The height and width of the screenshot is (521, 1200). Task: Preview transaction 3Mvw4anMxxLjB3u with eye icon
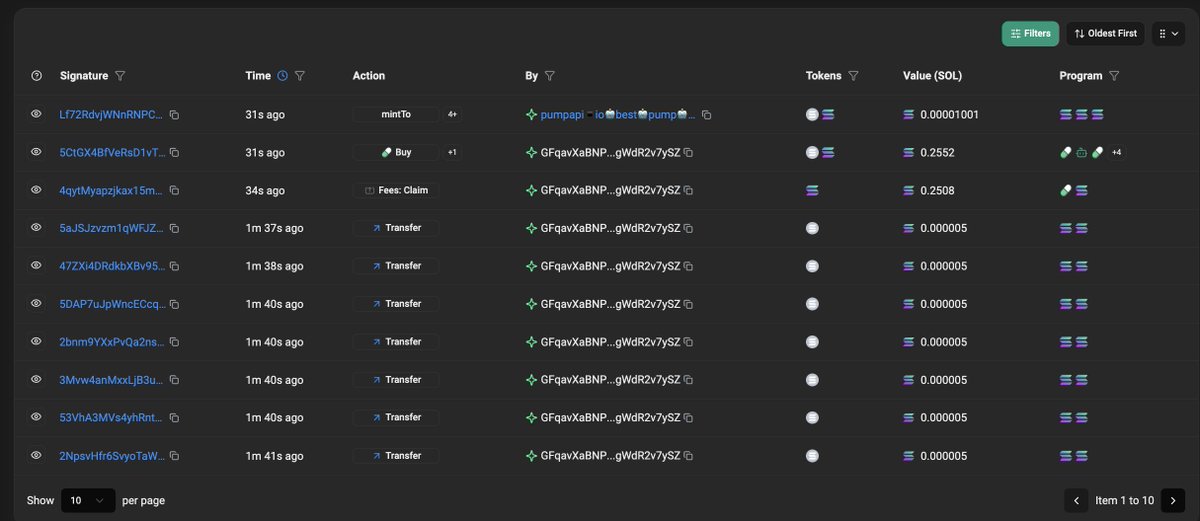click(36, 380)
